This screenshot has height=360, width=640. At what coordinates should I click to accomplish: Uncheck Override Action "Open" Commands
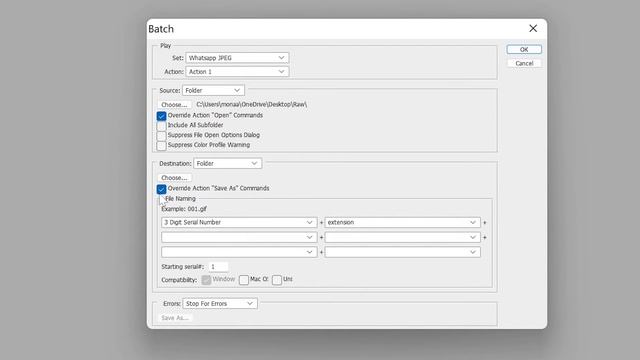161,116
